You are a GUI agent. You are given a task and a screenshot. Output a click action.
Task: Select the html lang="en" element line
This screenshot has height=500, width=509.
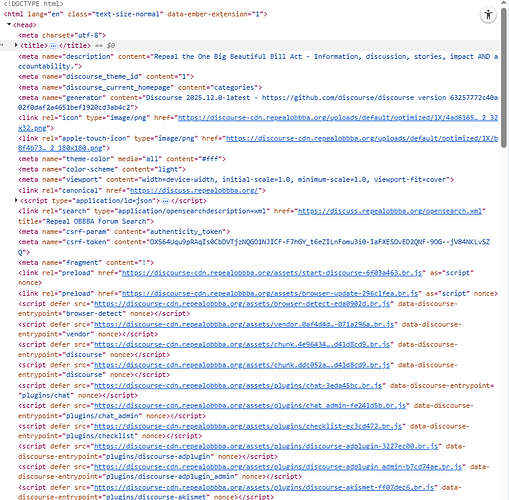(135, 14)
